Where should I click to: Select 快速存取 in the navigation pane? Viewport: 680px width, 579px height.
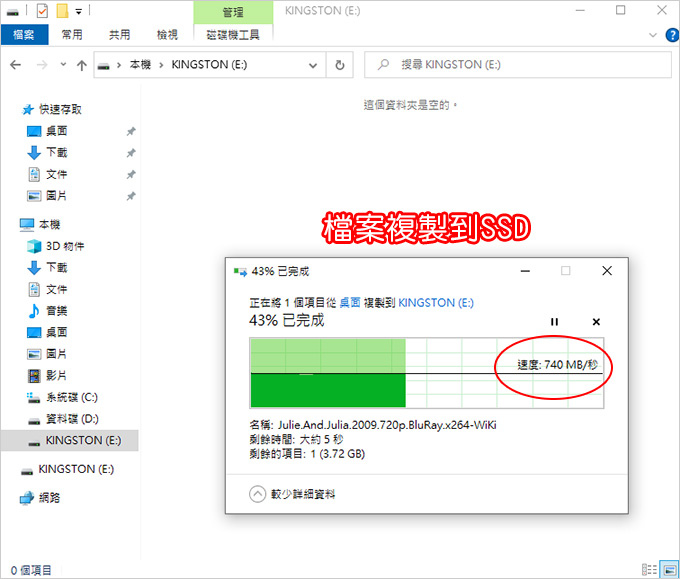coord(60,109)
